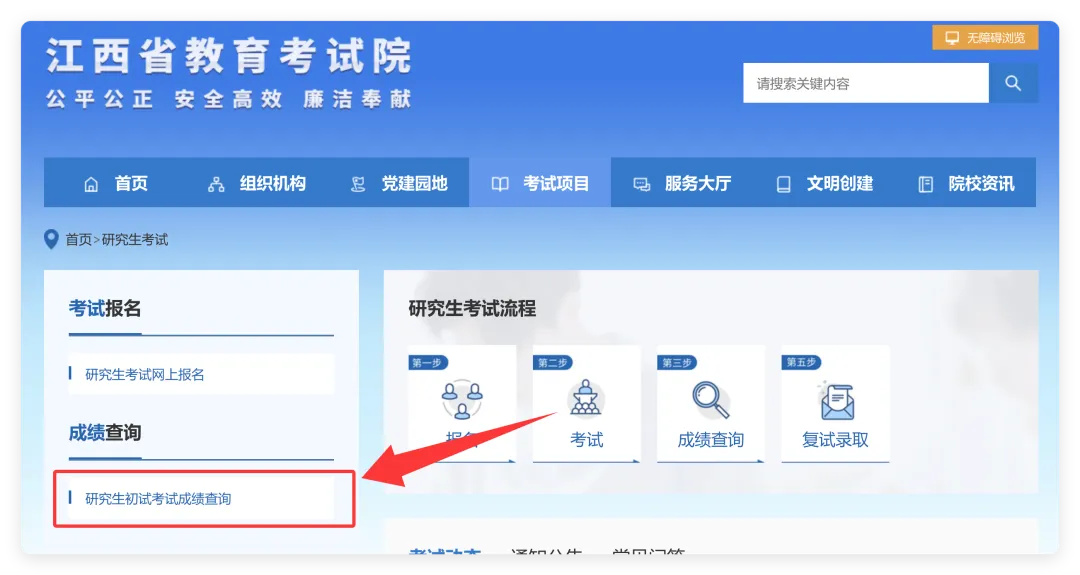The height and width of the screenshot is (575, 1080).
Task: Click the magnifier icon above 成绩查询 card
Action: coord(710,399)
